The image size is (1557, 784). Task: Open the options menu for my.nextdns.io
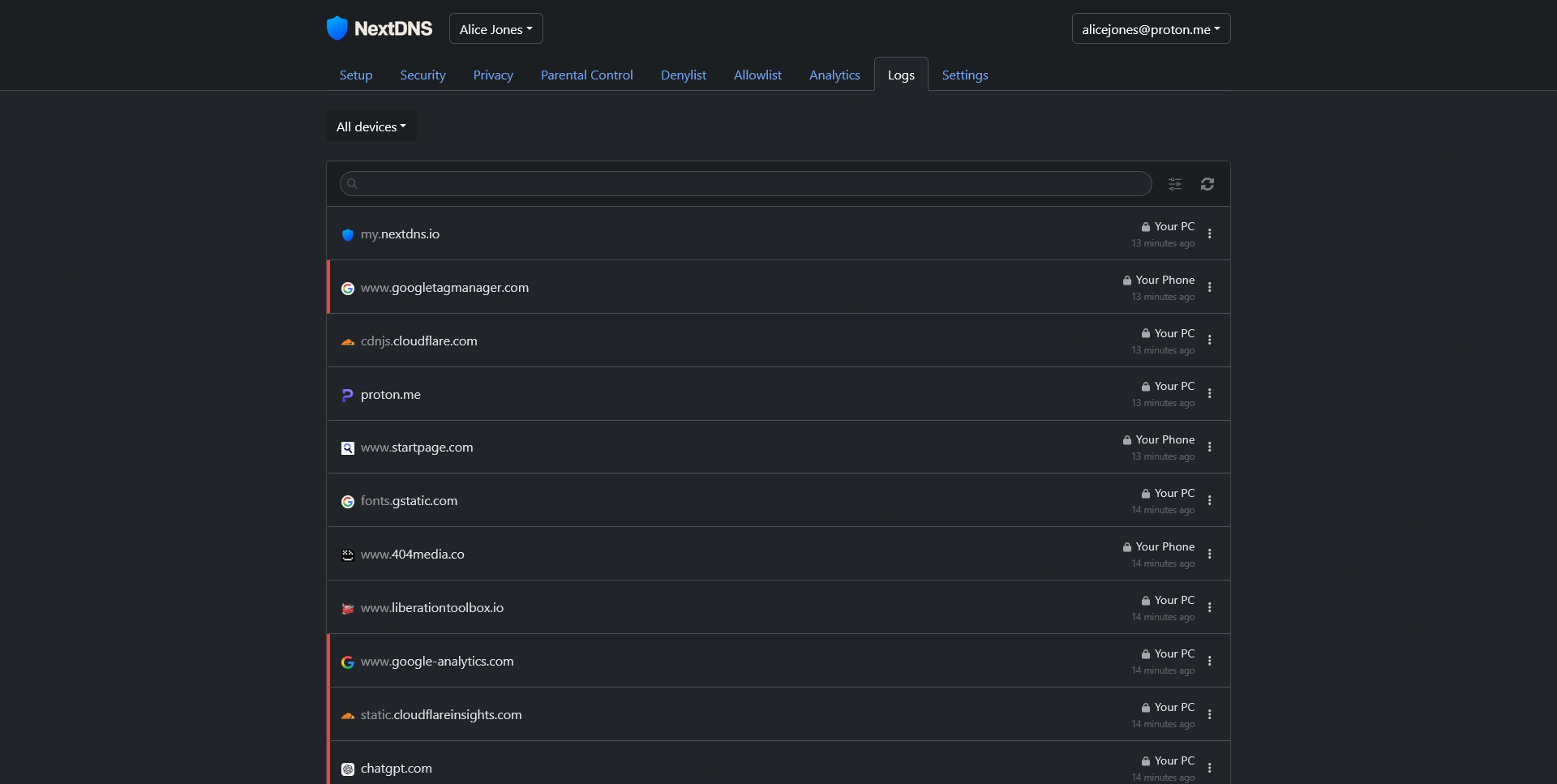[1209, 233]
